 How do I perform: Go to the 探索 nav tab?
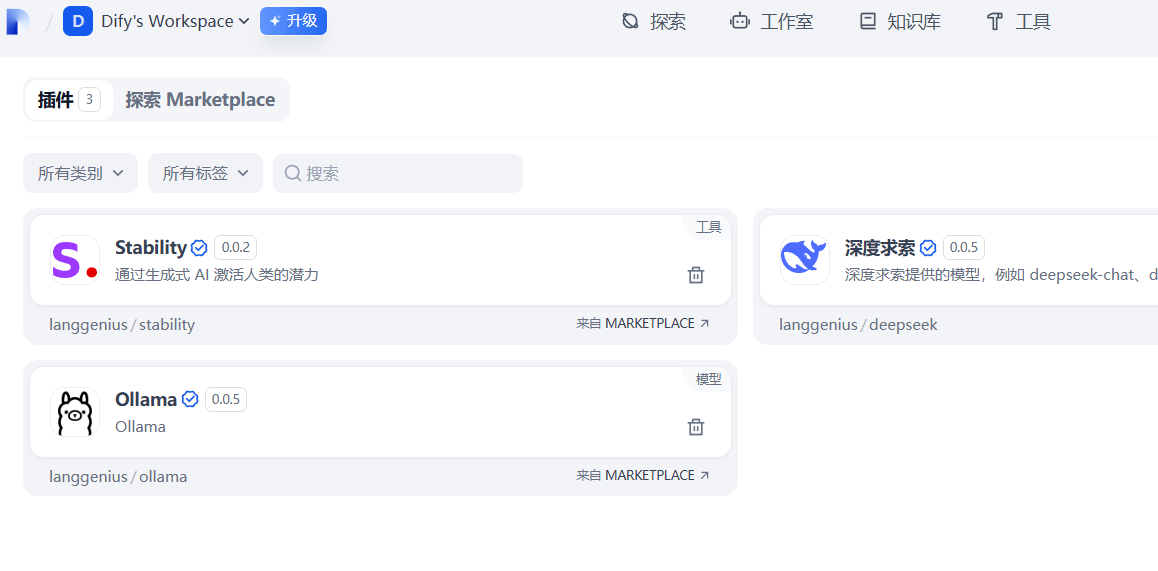point(654,21)
